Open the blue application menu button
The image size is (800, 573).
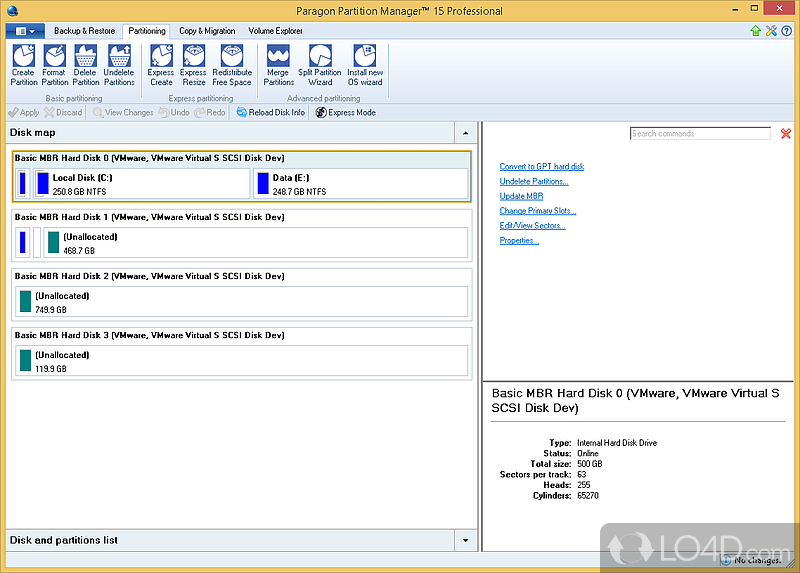point(25,31)
